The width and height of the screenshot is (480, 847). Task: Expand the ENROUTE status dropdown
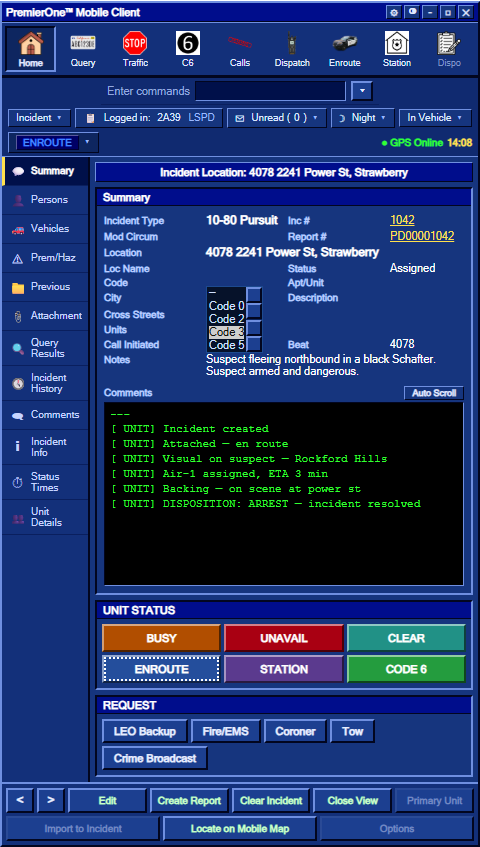point(53,143)
